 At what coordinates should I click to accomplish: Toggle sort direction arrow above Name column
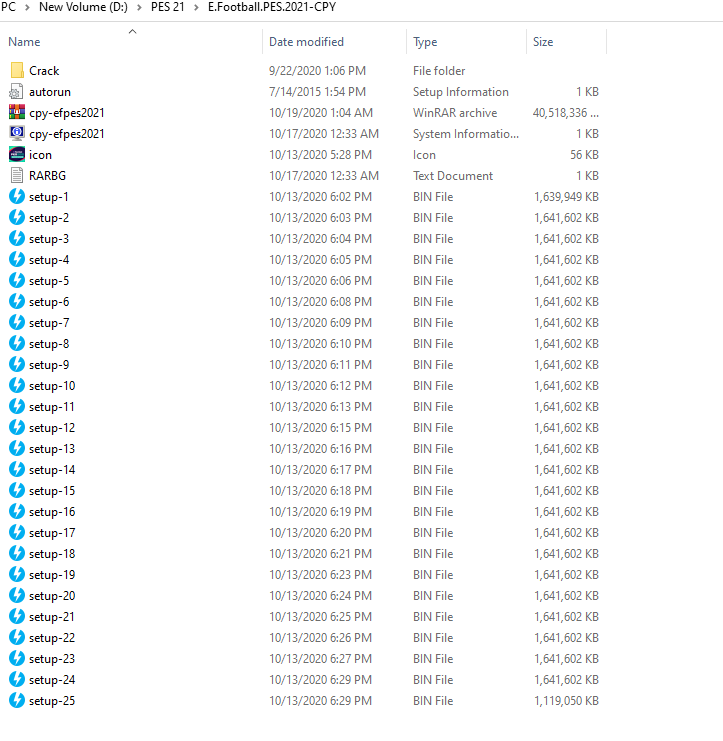tap(133, 31)
